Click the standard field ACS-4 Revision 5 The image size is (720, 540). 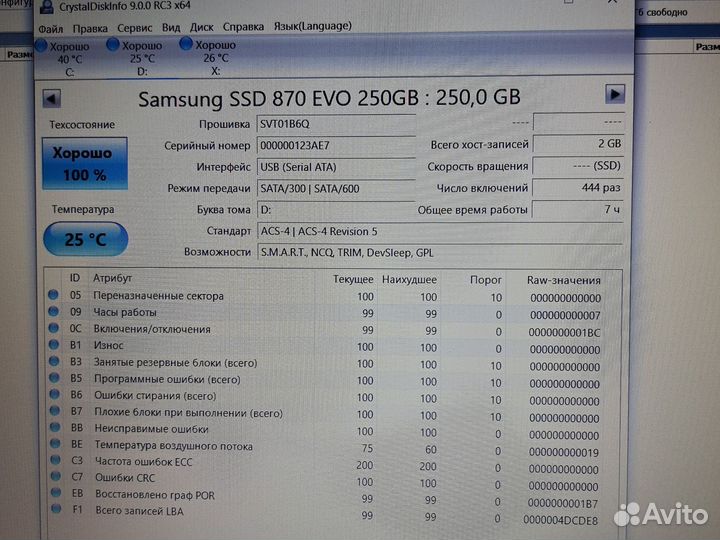click(440, 231)
